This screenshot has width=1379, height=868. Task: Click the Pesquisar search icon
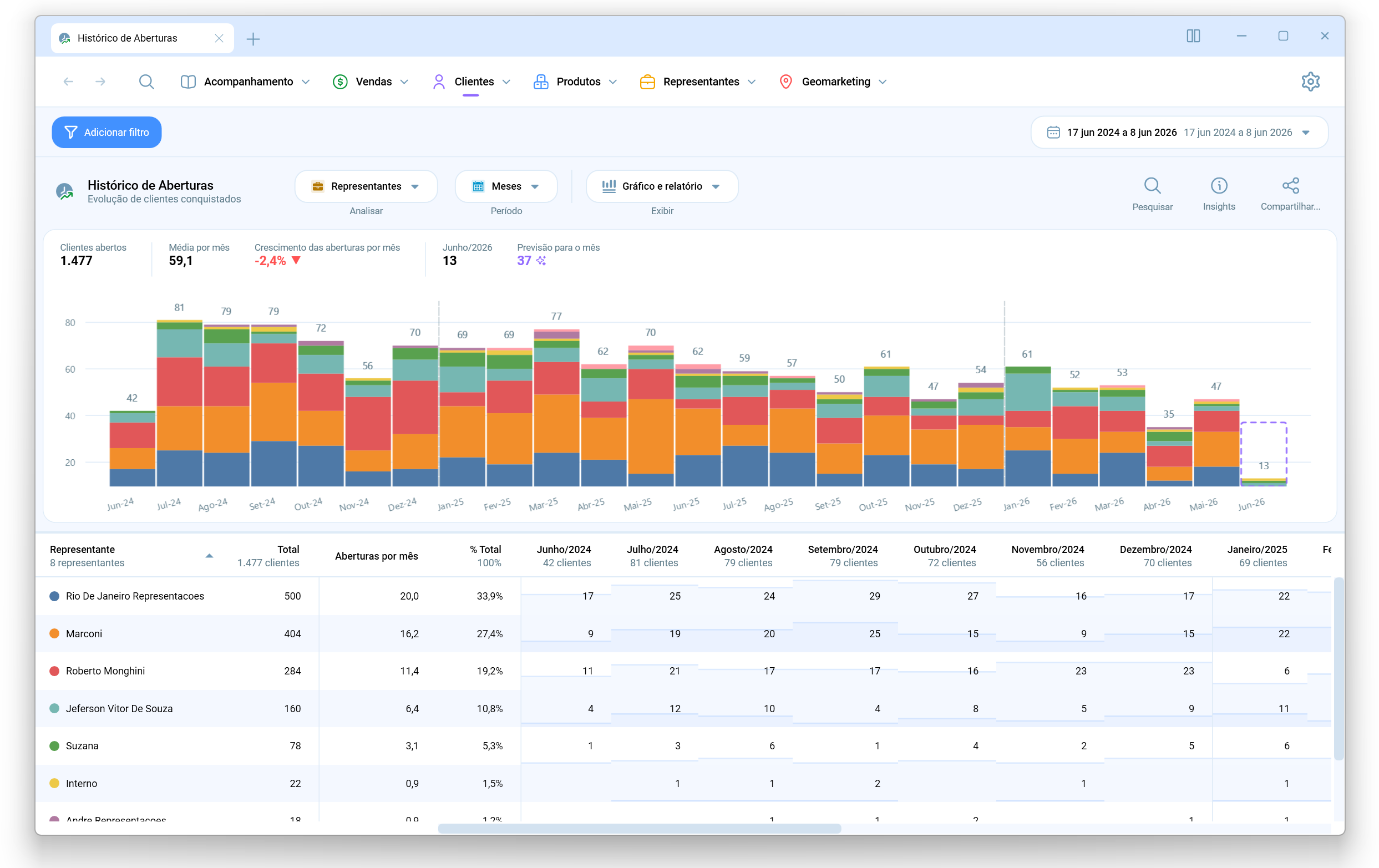[x=1152, y=185]
